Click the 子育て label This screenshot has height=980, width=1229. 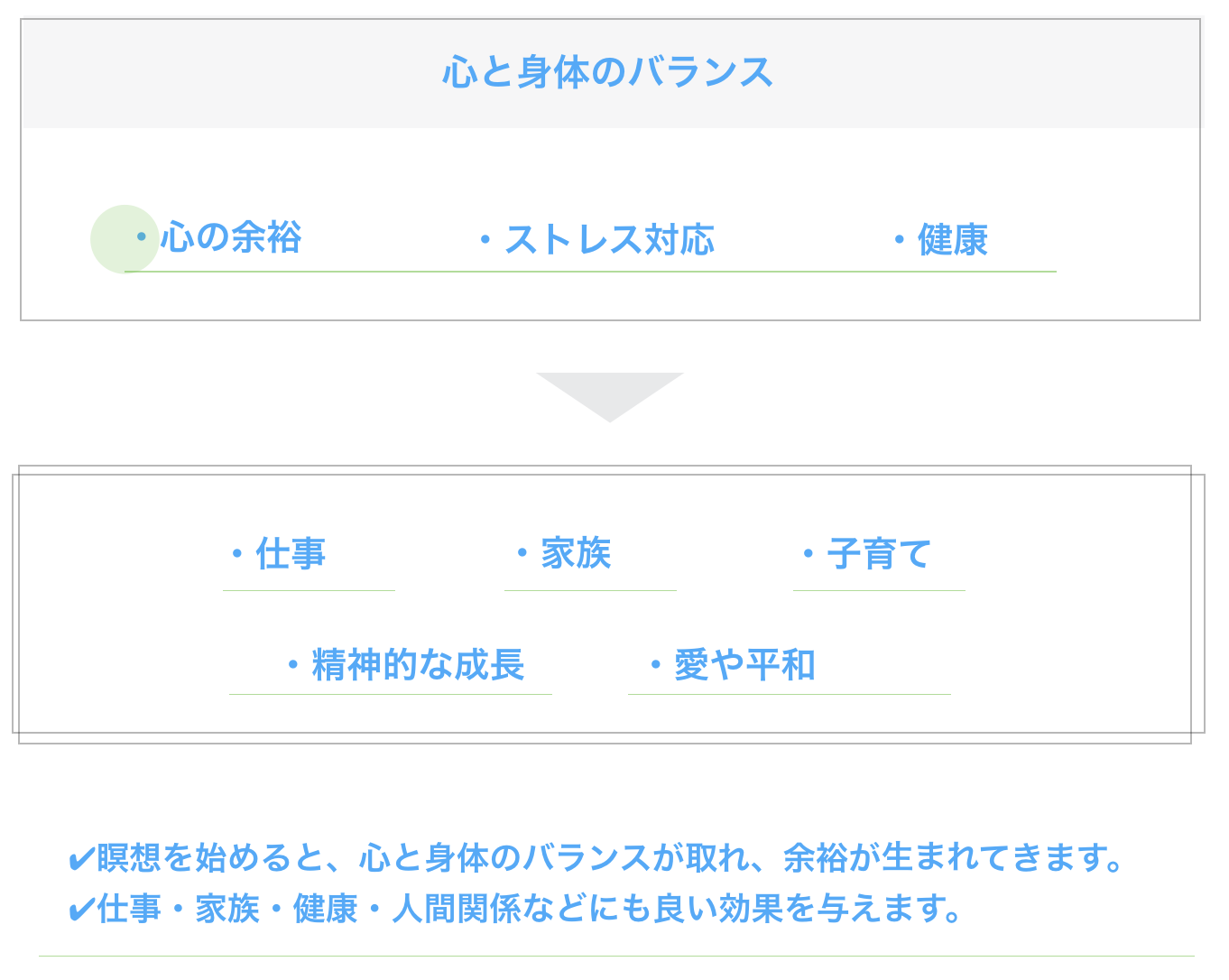[x=879, y=554]
